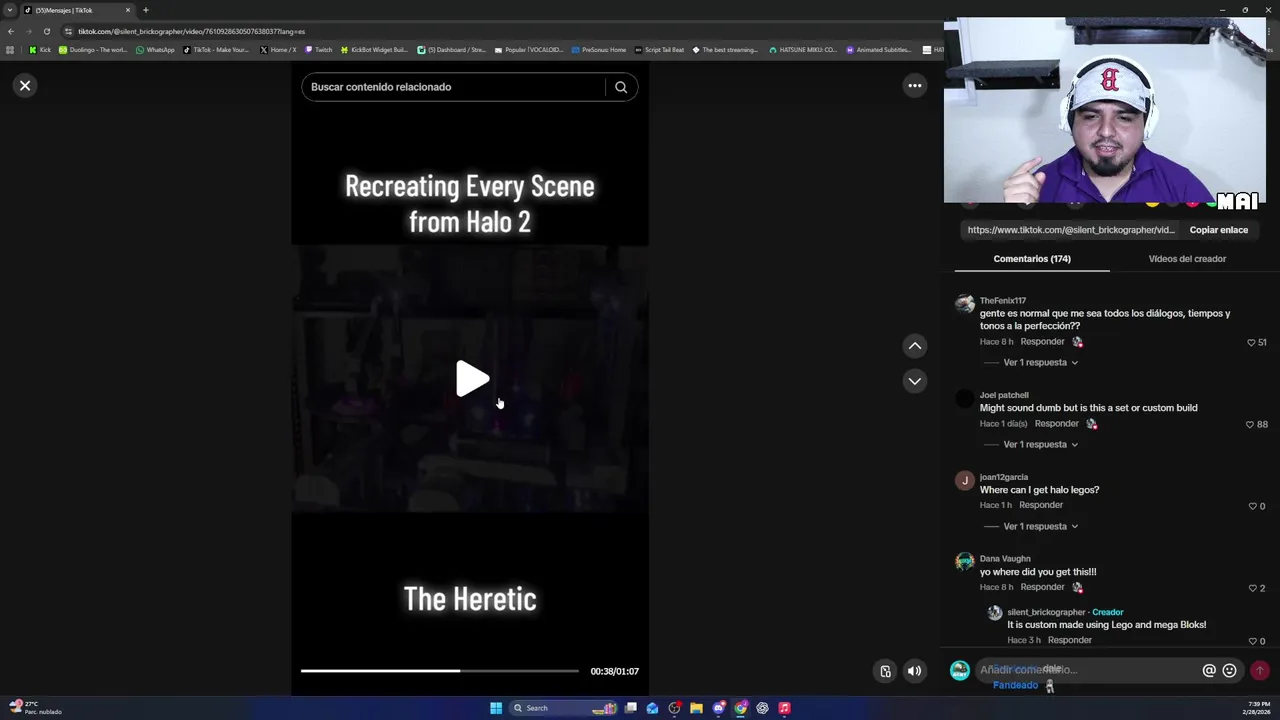The height and width of the screenshot is (720, 1280).
Task: Click the taskbar Search box
Action: coord(565,708)
